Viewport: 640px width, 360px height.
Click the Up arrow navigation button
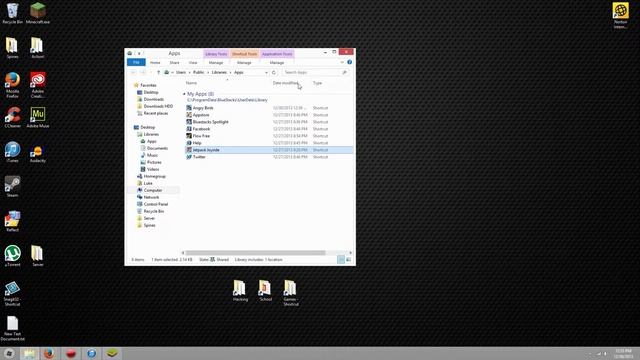coord(158,72)
